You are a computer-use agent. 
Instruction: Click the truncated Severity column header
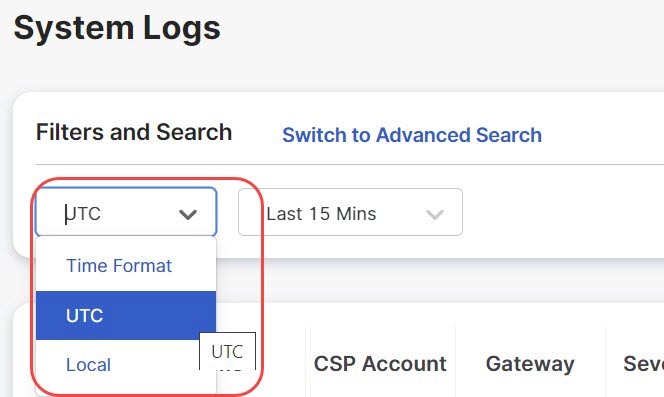click(643, 364)
